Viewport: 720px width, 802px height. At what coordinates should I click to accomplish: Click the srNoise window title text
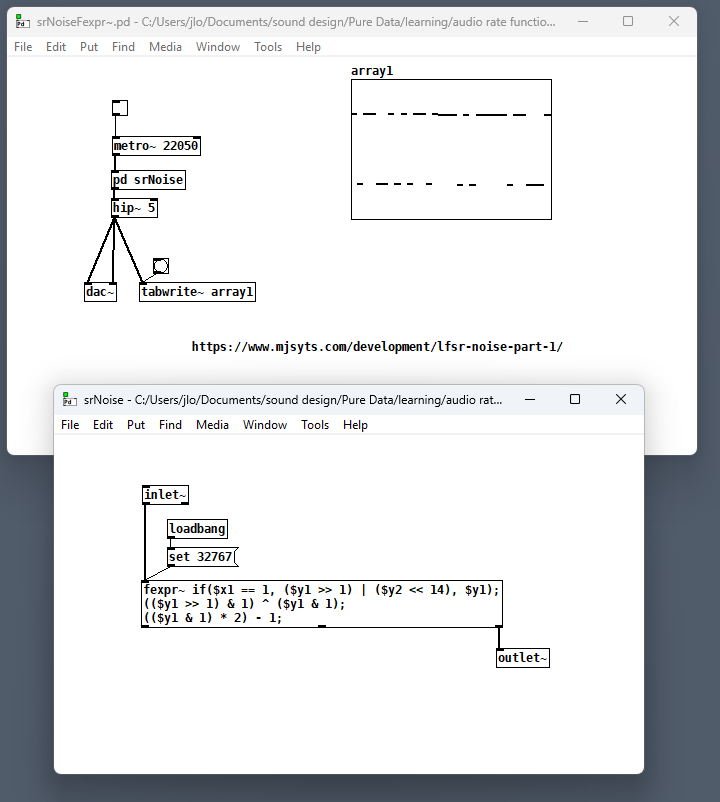click(x=293, y=400)
